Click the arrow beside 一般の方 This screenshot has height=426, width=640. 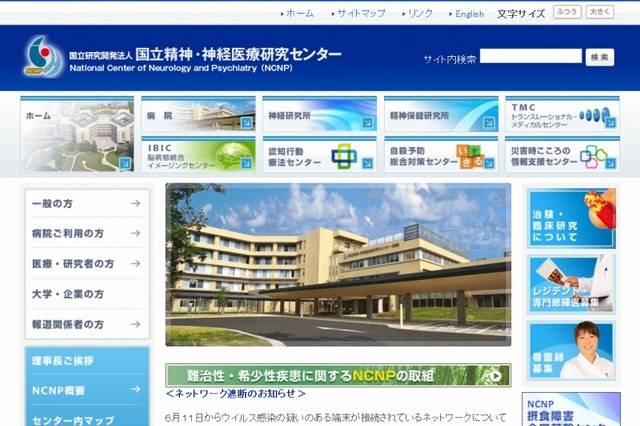coord(136,203)
